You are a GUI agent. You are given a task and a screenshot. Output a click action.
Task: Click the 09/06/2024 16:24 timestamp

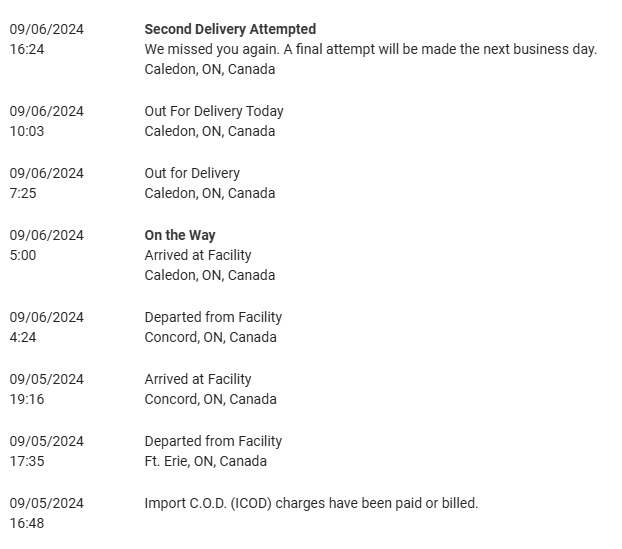[x=46, y=39]
